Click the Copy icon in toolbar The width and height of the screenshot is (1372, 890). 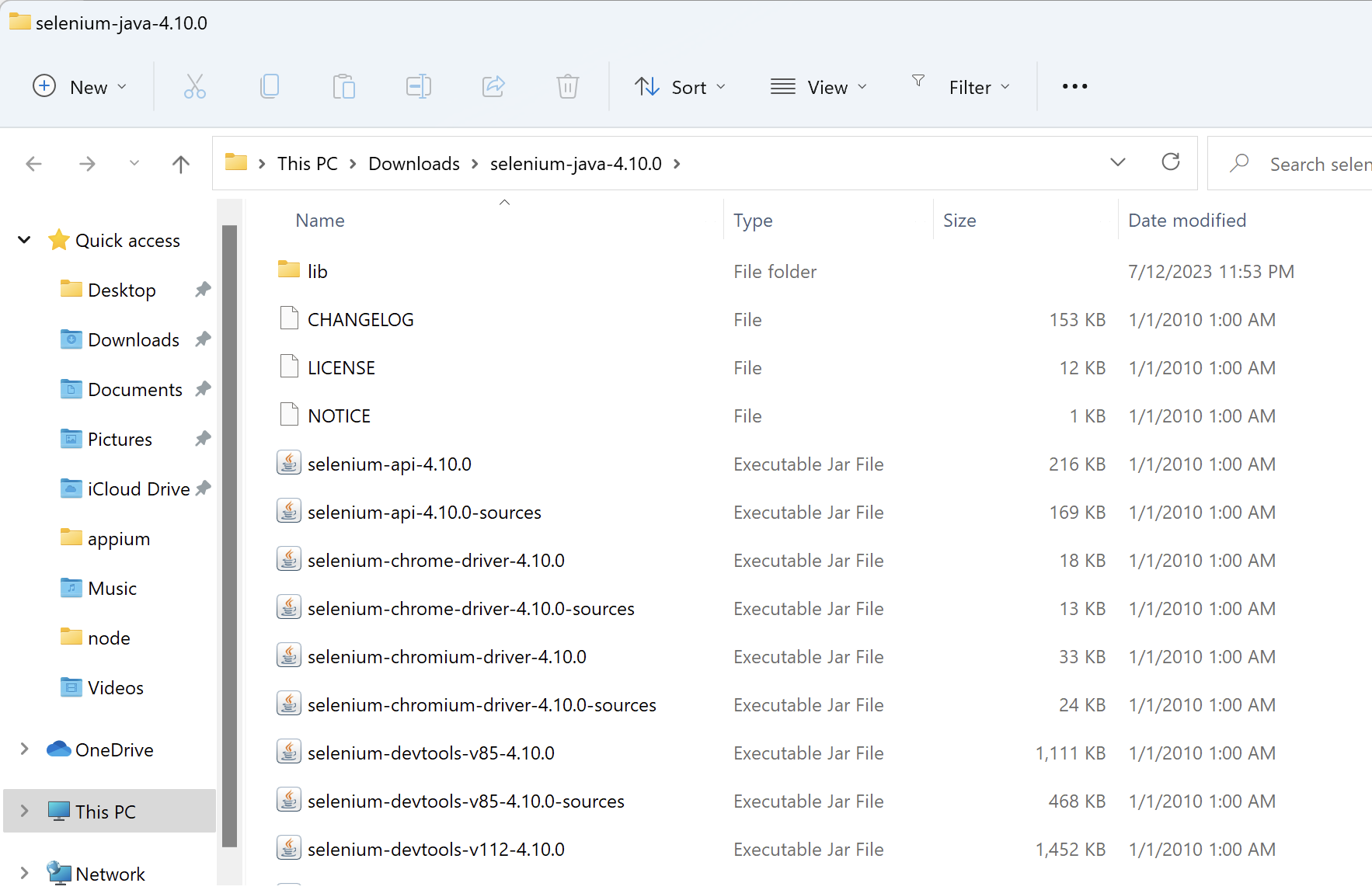click(270, 86)
